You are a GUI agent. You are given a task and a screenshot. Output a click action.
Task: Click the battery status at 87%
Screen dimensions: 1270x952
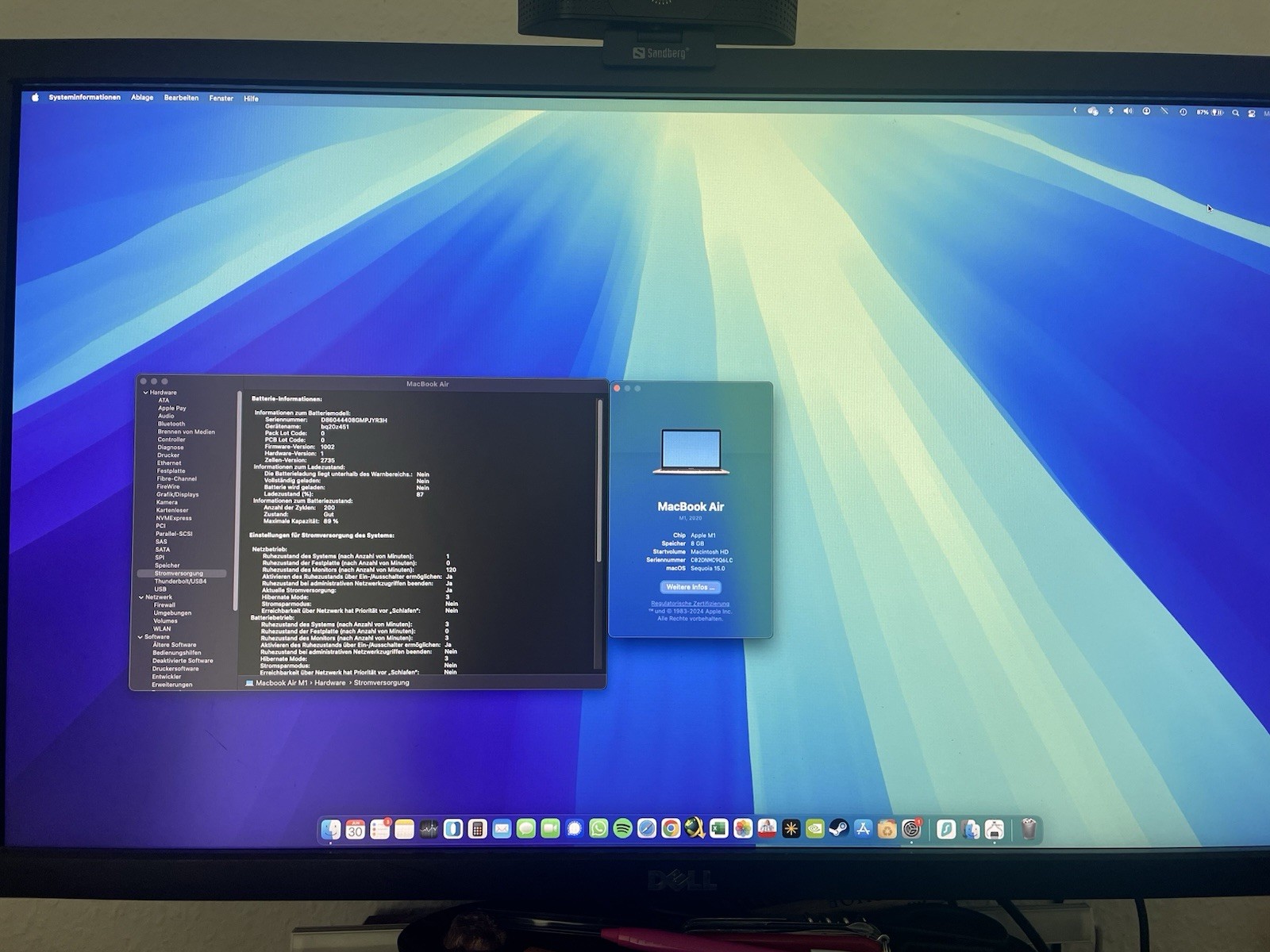[x=1210, y=112]
